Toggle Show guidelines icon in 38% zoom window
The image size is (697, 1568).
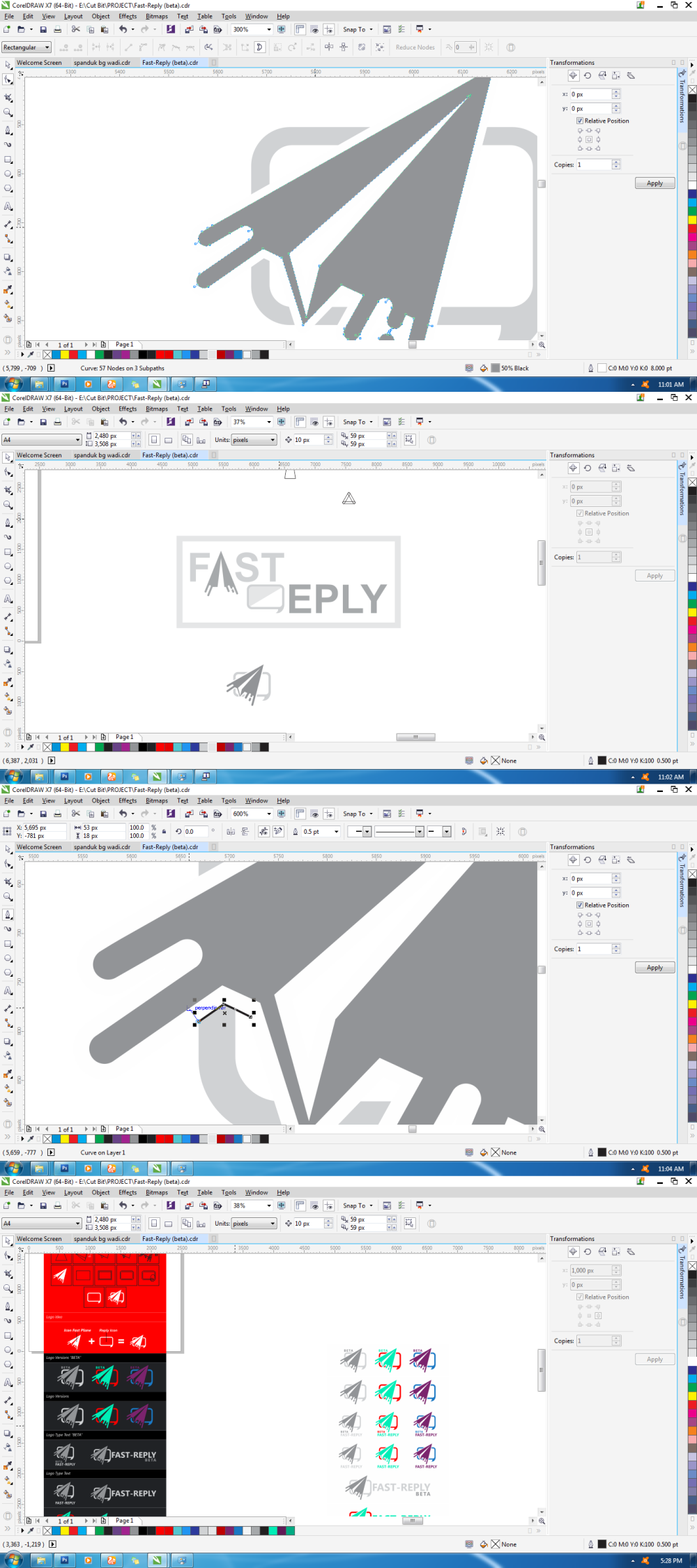[329, 1205]
